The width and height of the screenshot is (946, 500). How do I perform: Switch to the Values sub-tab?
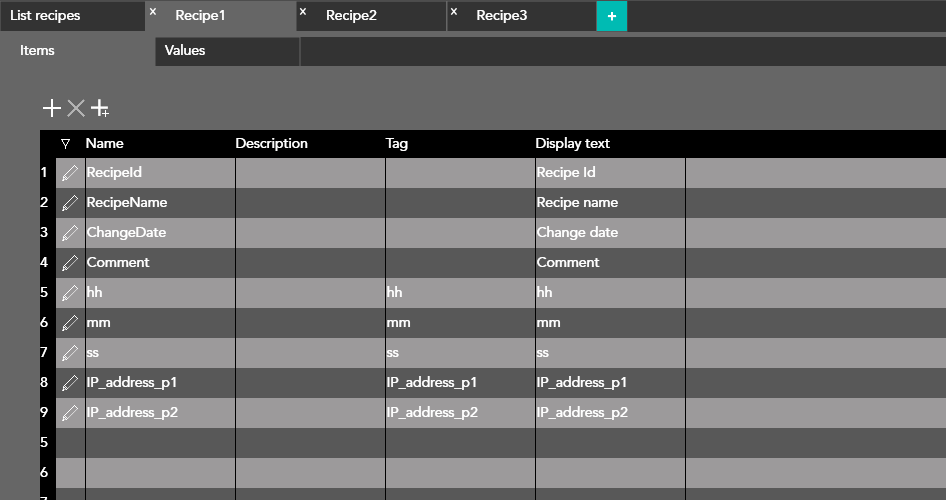[x=185, y=50]
